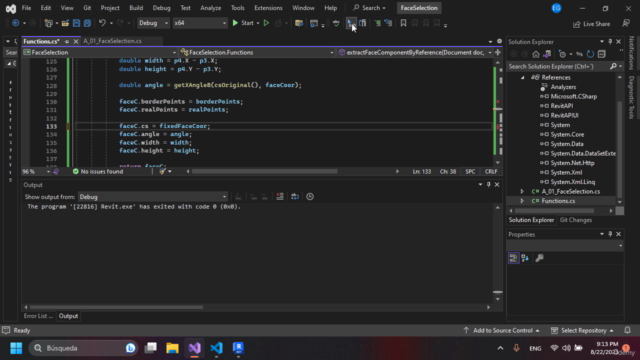Screen dimensions: 640x360
Task: Click the No issues found indicator
Action: 98,171
